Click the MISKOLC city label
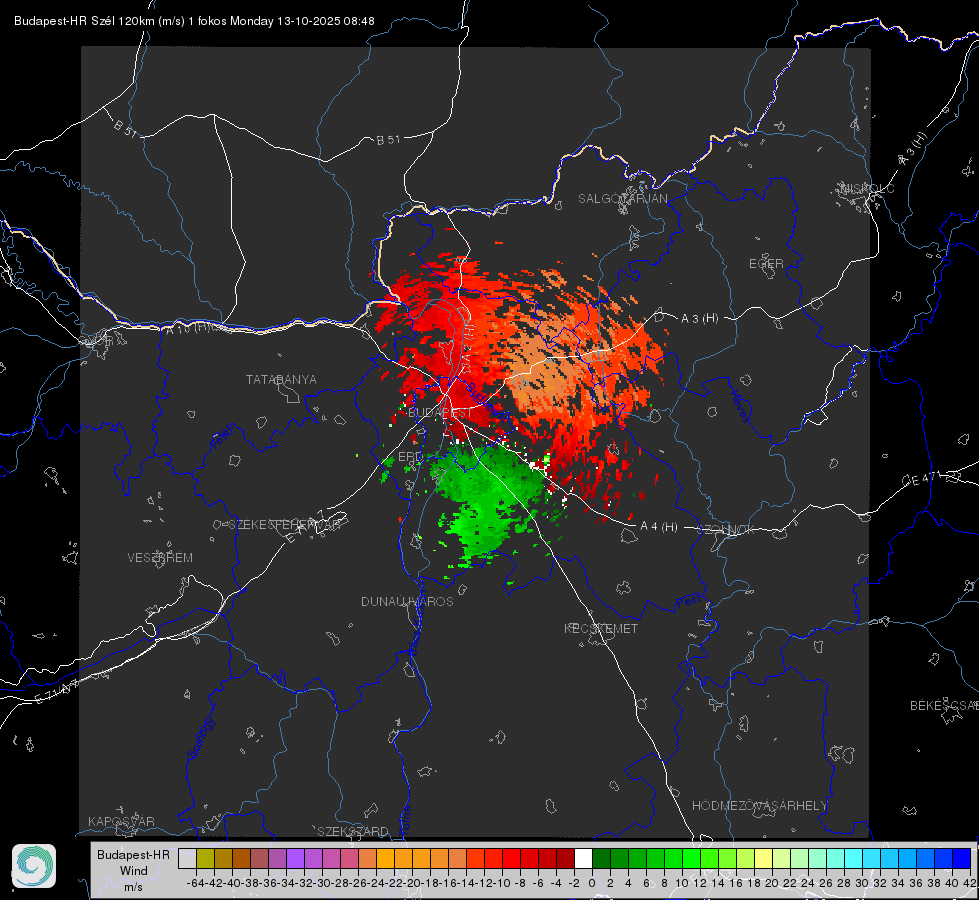Image resolution: width=979 pixels, height=900 pixels. coord(867,188)
